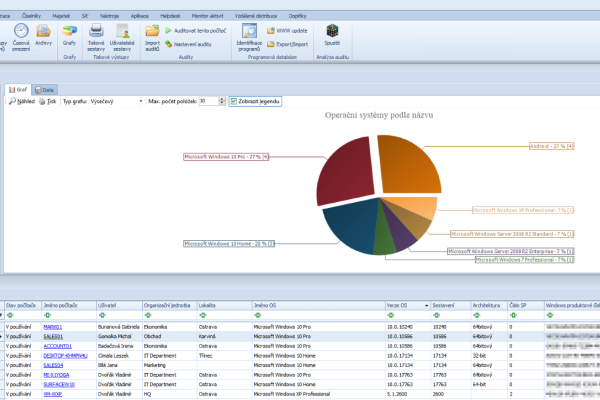Open the Import auditů folder icon
The height and width of the screenshot is (400, 600).
click(152, 31)
